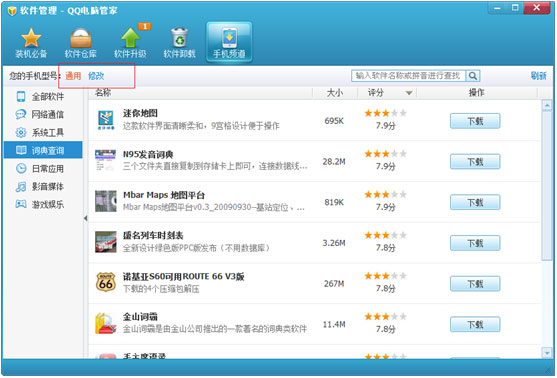Download N95发音词典 with its 下载 button
Viewport: 557px width, 378px height.
(475, 162)
